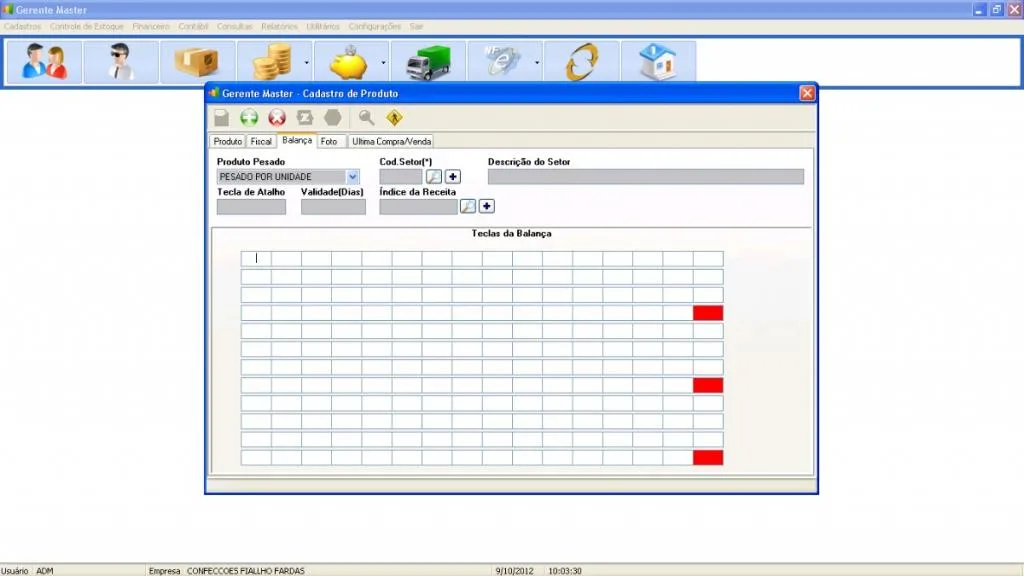Click the yellow diamond exit icon
The height and width of the screenshot is (576, 1024).
(x=394, y=118)
